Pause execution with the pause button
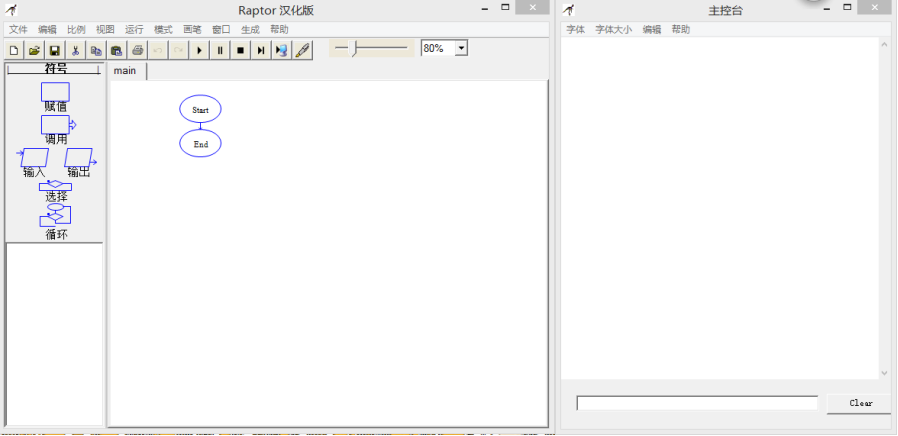 point(220,50)
